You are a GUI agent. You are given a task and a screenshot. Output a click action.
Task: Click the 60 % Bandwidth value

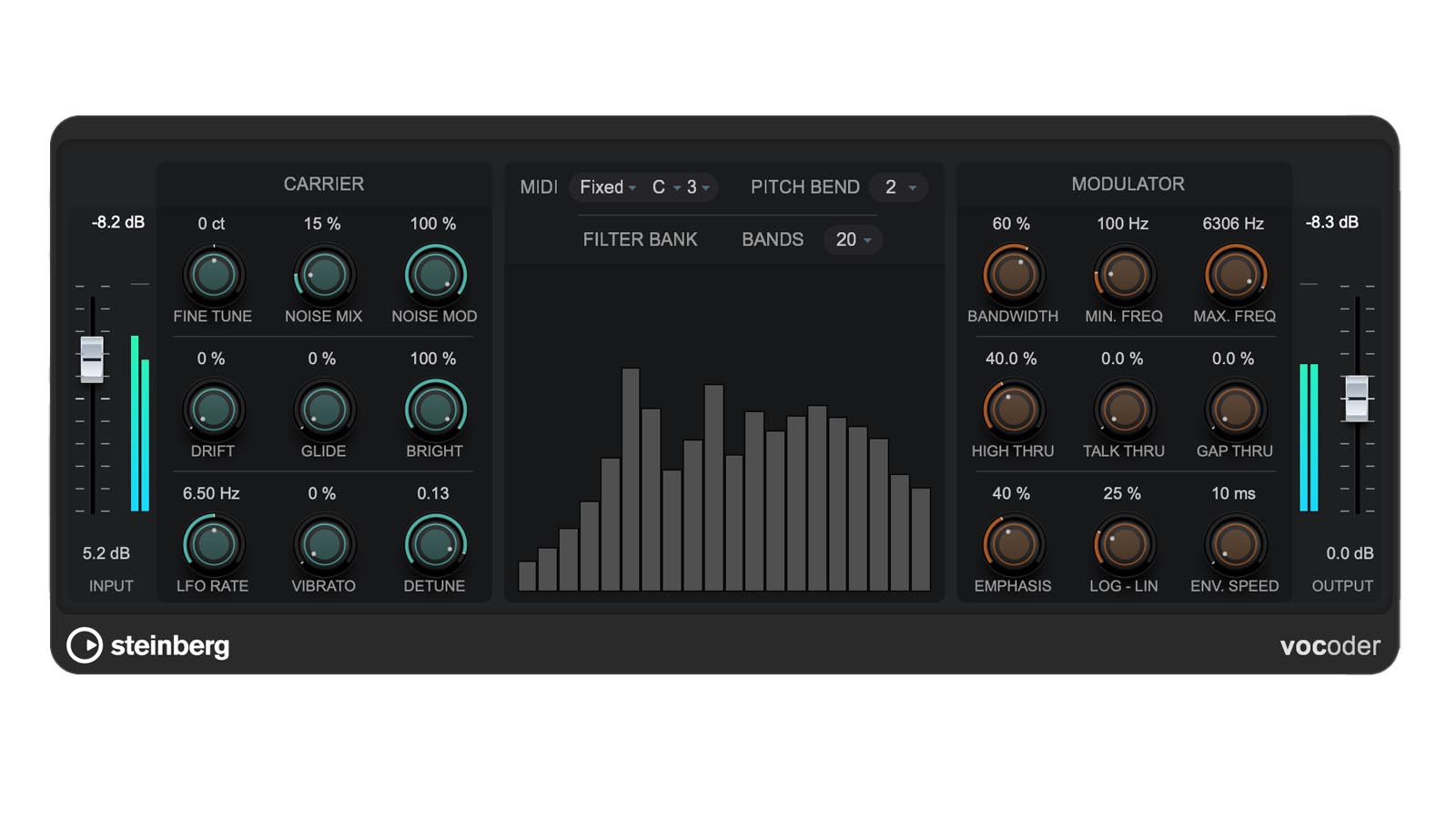click(1011, 223)
